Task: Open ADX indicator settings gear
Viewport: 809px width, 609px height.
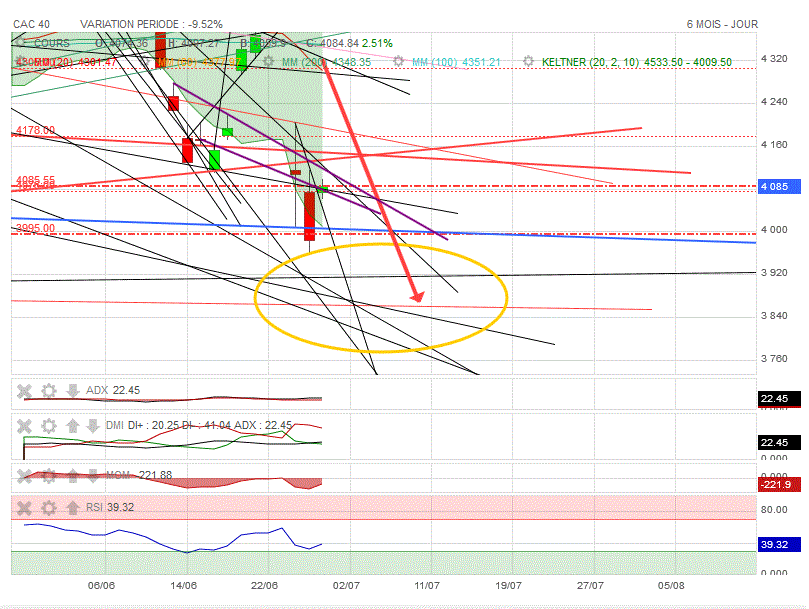Action: tap(48, 391)
